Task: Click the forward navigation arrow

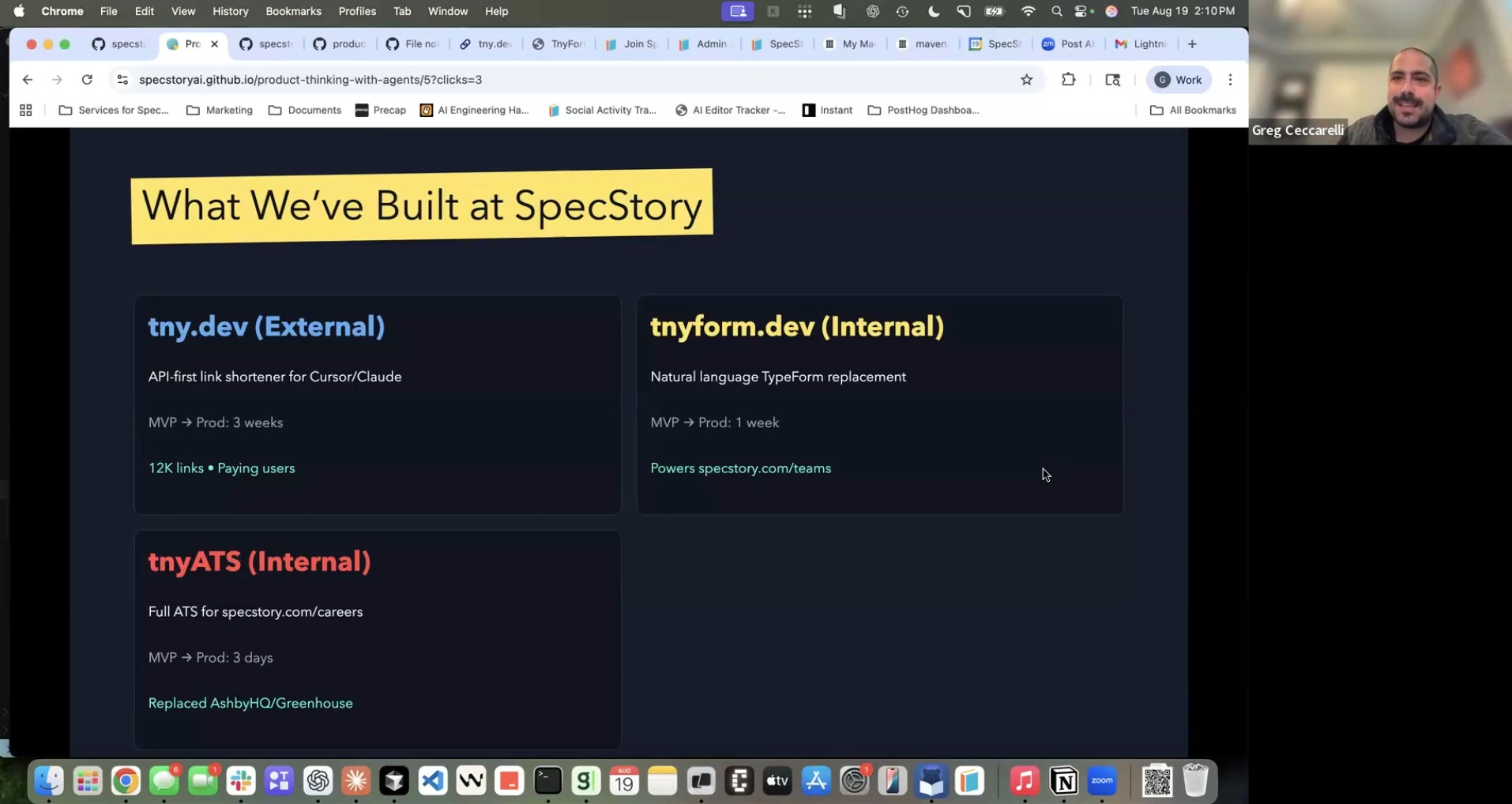Action: click(x=57, y=80)
